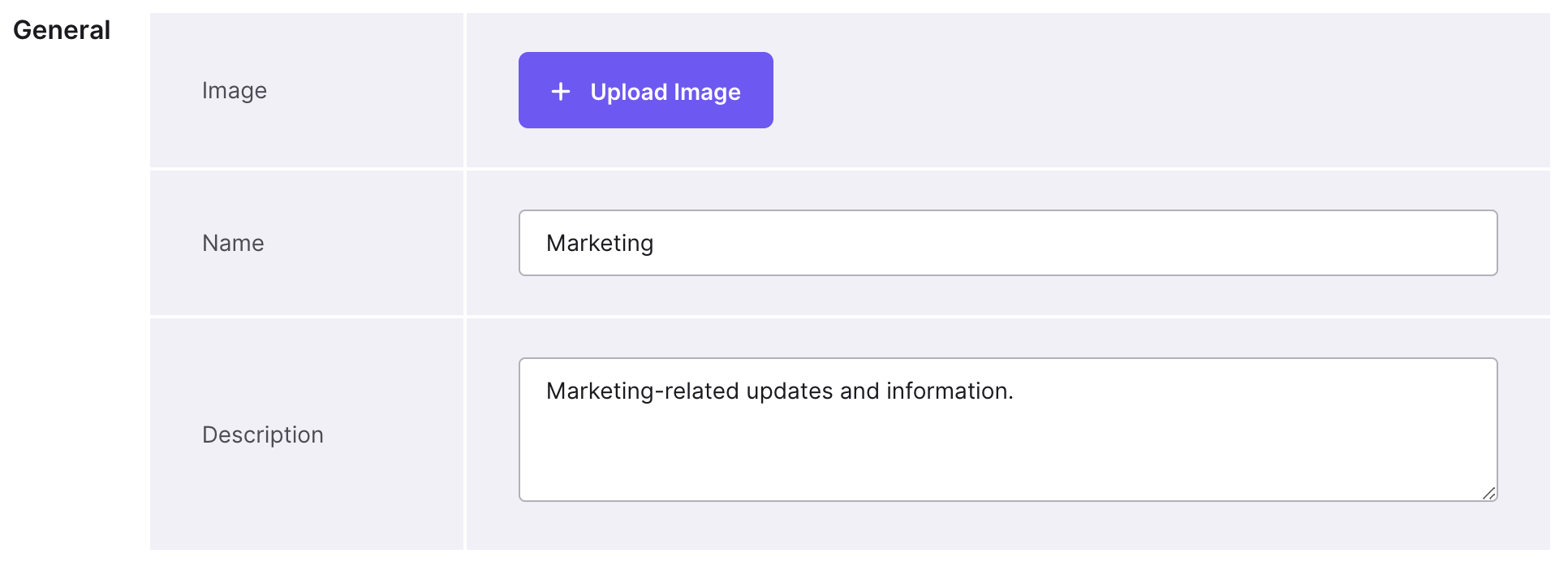This screenshot has height=562, width=1568.
Task: Click the Description field label
Action: [262, 434]
